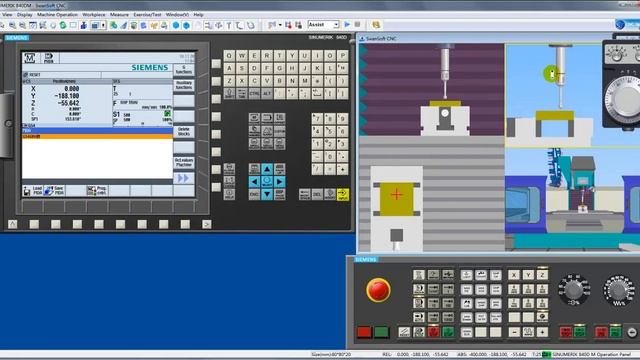
Task: Click the SELECT key between arrows
Action: pos(267,181)
